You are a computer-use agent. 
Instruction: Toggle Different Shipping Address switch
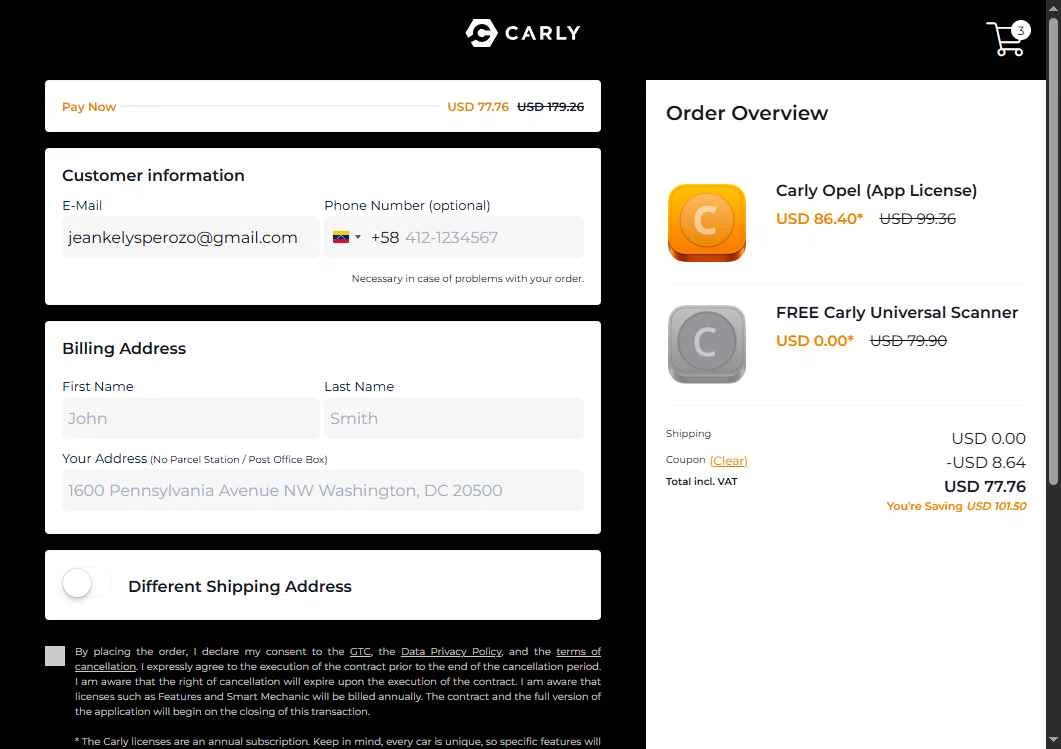click(86, 583)
